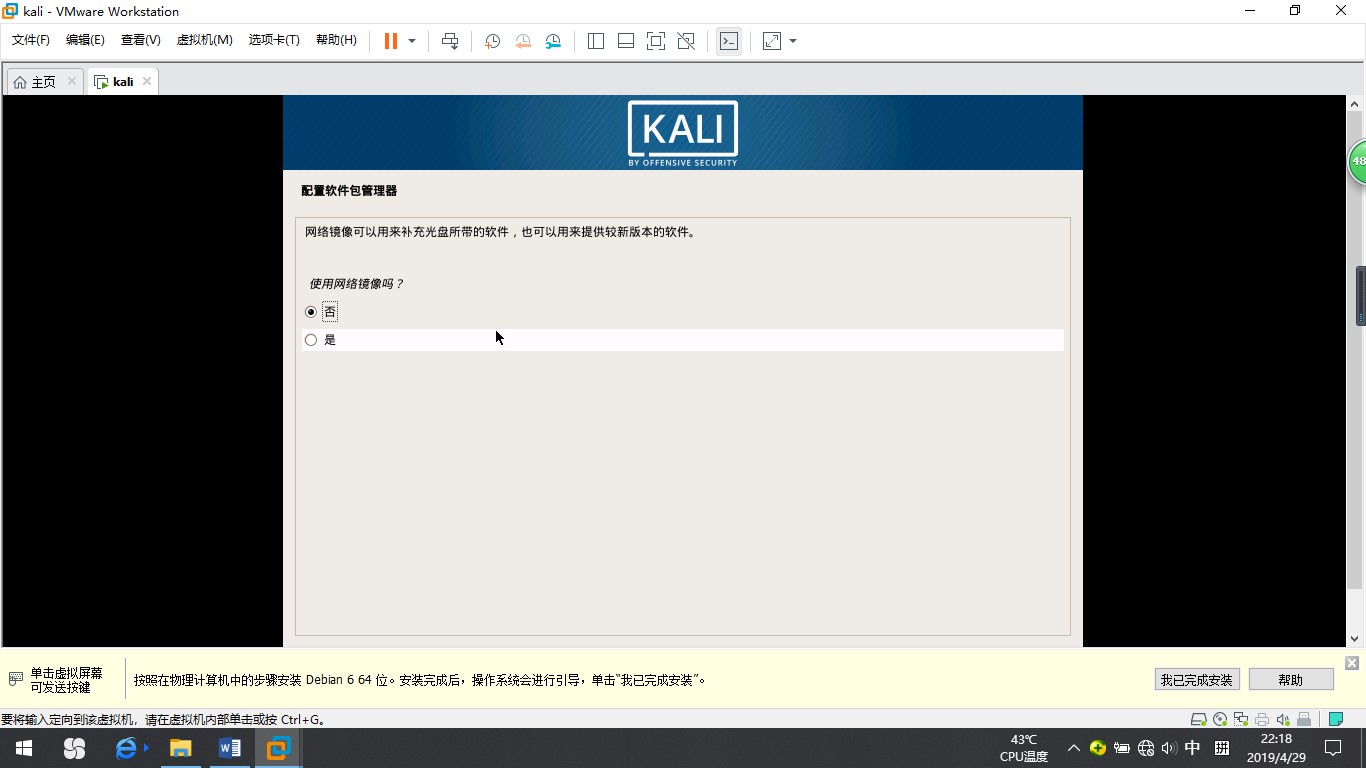Open the snapshot manager
The image size is (1366, 768).
point(553,41)
